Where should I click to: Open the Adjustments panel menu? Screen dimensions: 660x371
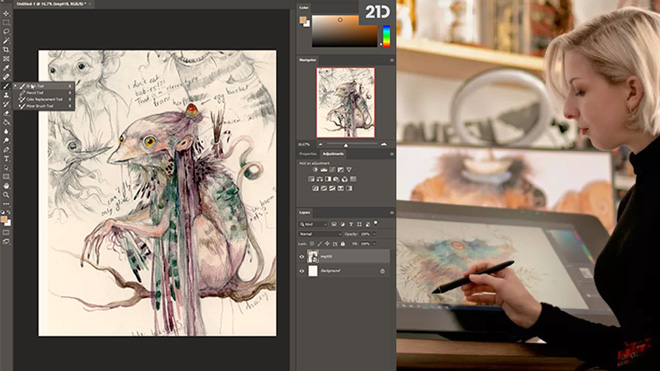(391, 154)
